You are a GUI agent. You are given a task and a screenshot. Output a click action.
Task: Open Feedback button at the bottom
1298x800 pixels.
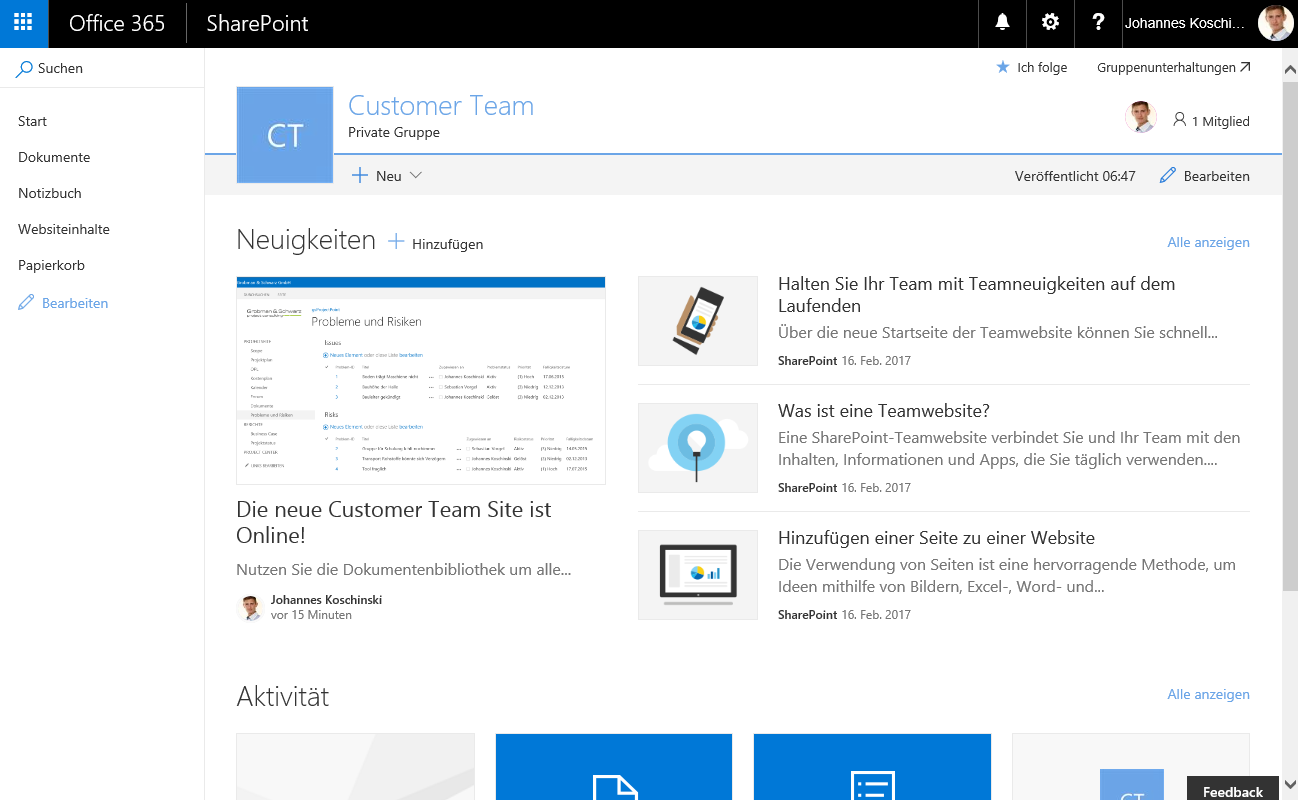[x=1233, y=788]
